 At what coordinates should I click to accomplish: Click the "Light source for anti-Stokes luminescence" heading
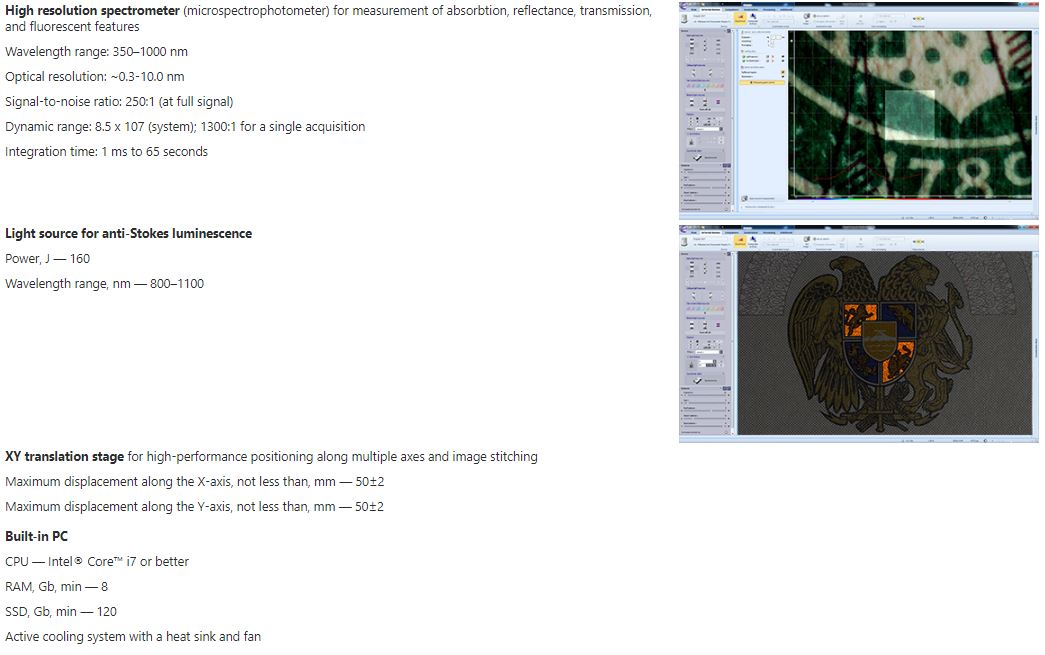[129, 234]
